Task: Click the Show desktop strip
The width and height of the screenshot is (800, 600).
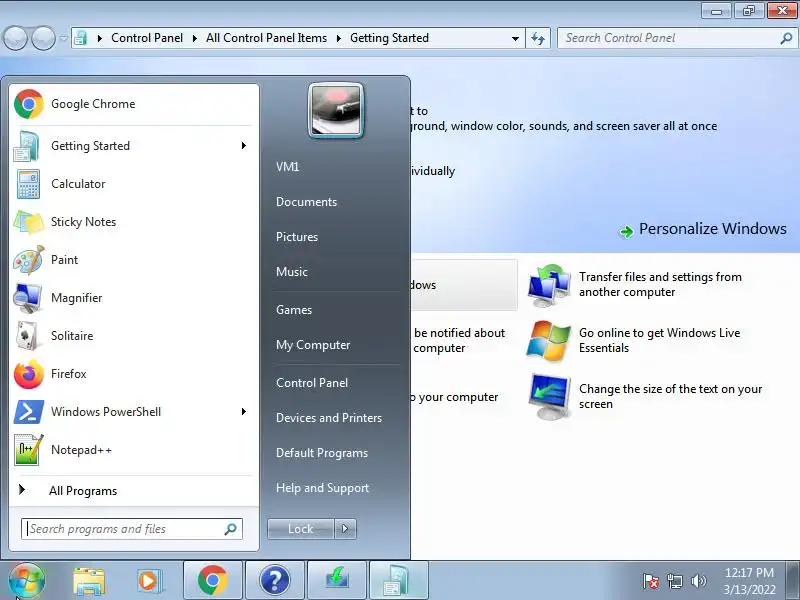Action: pos(792,581)
